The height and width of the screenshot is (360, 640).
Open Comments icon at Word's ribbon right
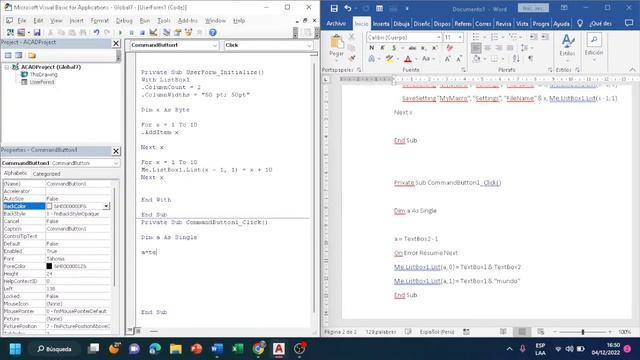click(629, 24)
